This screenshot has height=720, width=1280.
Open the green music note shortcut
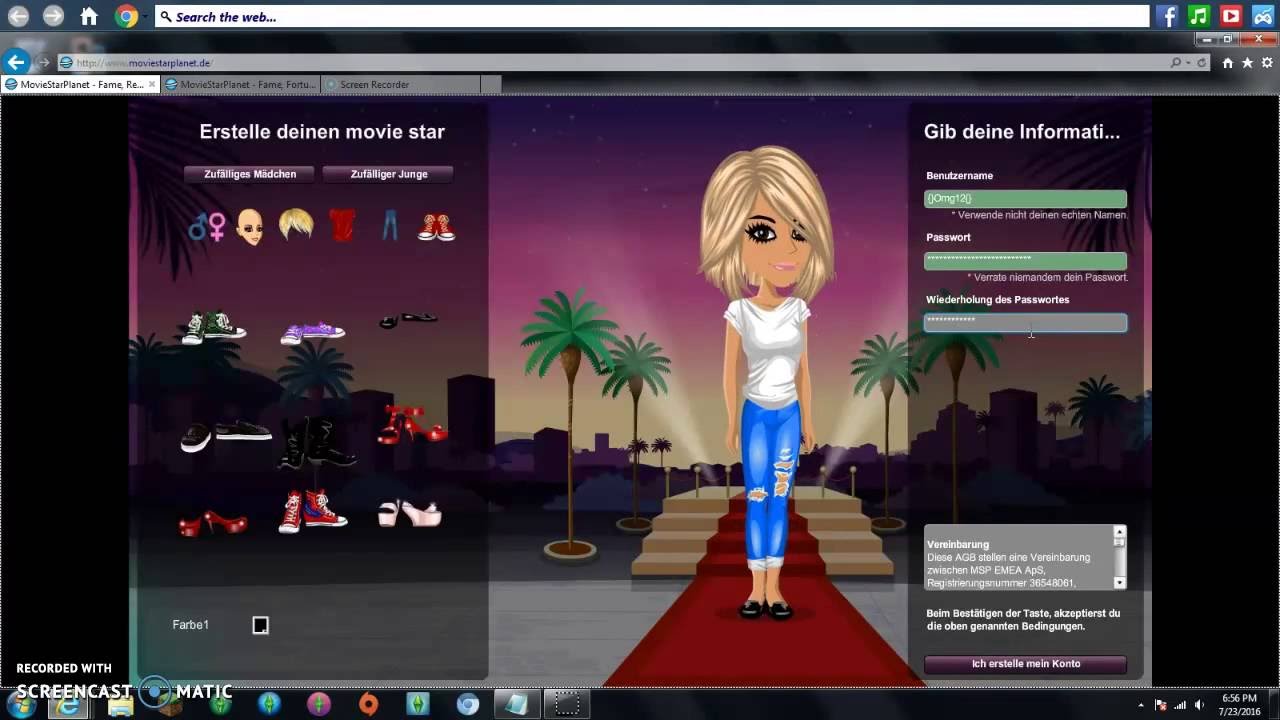[x=1199, y=16]
